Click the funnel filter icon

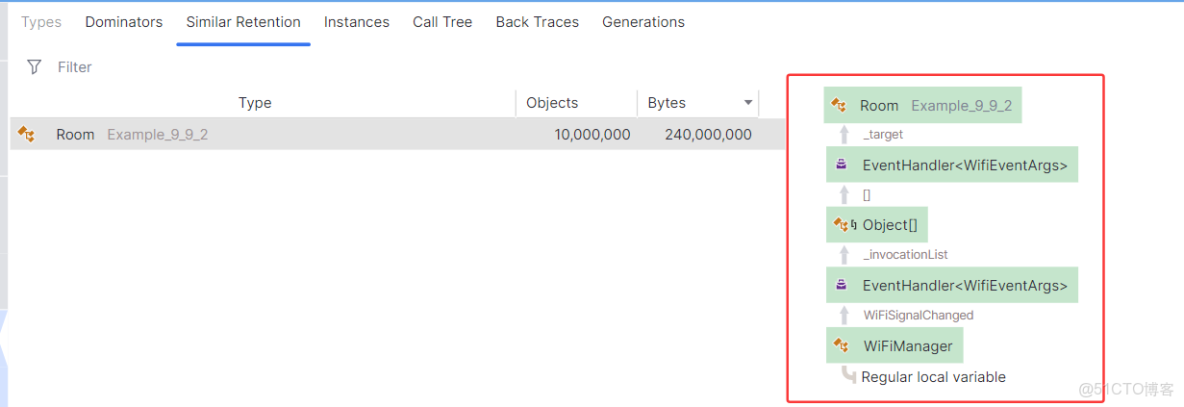click(34, 67)
